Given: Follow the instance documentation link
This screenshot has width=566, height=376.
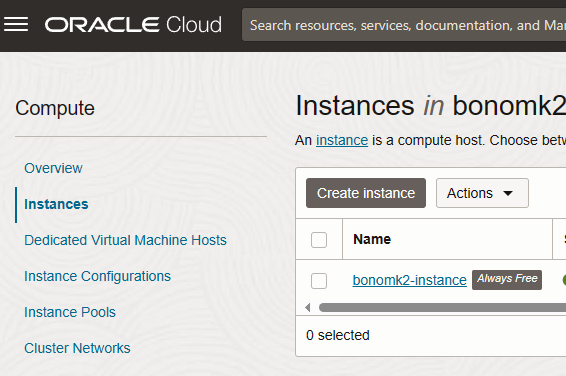Looking at the screenshot, I should click(342, 140).
